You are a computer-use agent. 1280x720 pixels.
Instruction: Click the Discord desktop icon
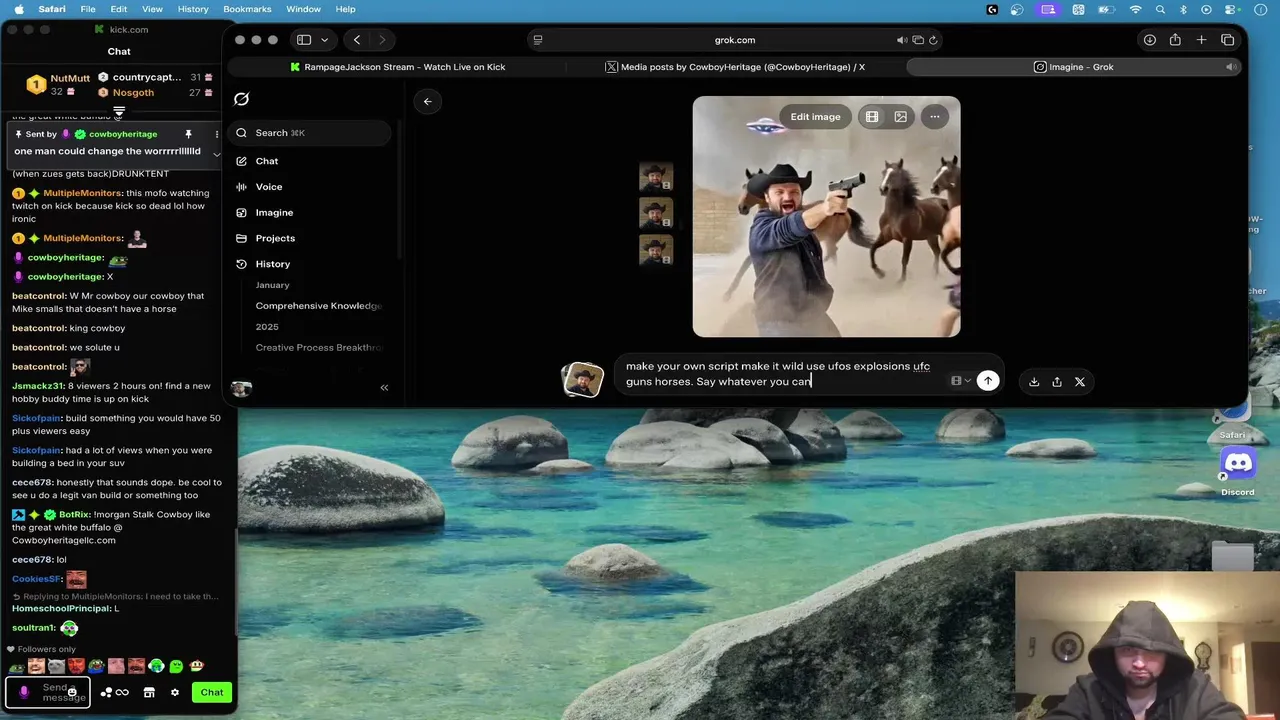pos(1238,465)
